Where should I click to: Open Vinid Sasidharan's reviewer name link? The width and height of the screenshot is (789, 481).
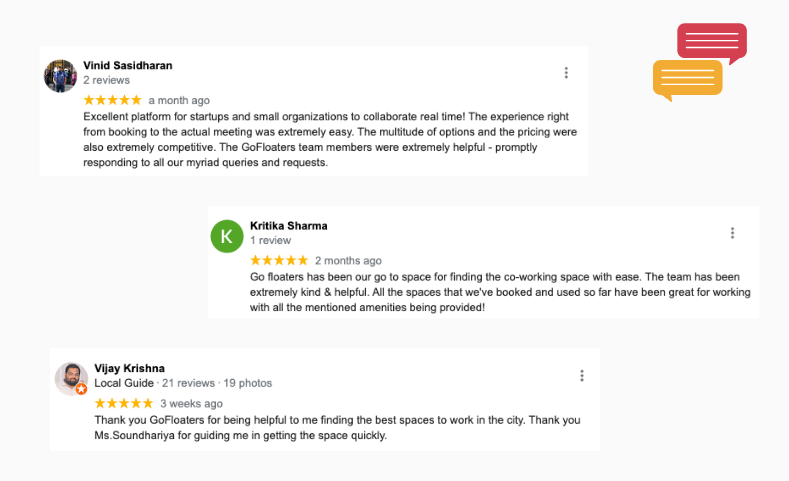(x=127, y=65)
